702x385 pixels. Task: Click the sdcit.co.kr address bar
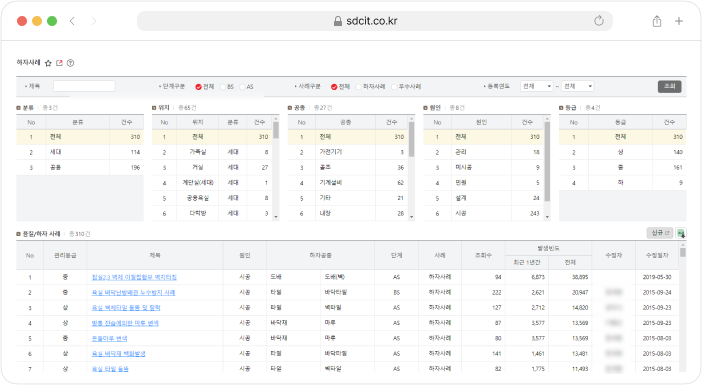pos(375,21)
